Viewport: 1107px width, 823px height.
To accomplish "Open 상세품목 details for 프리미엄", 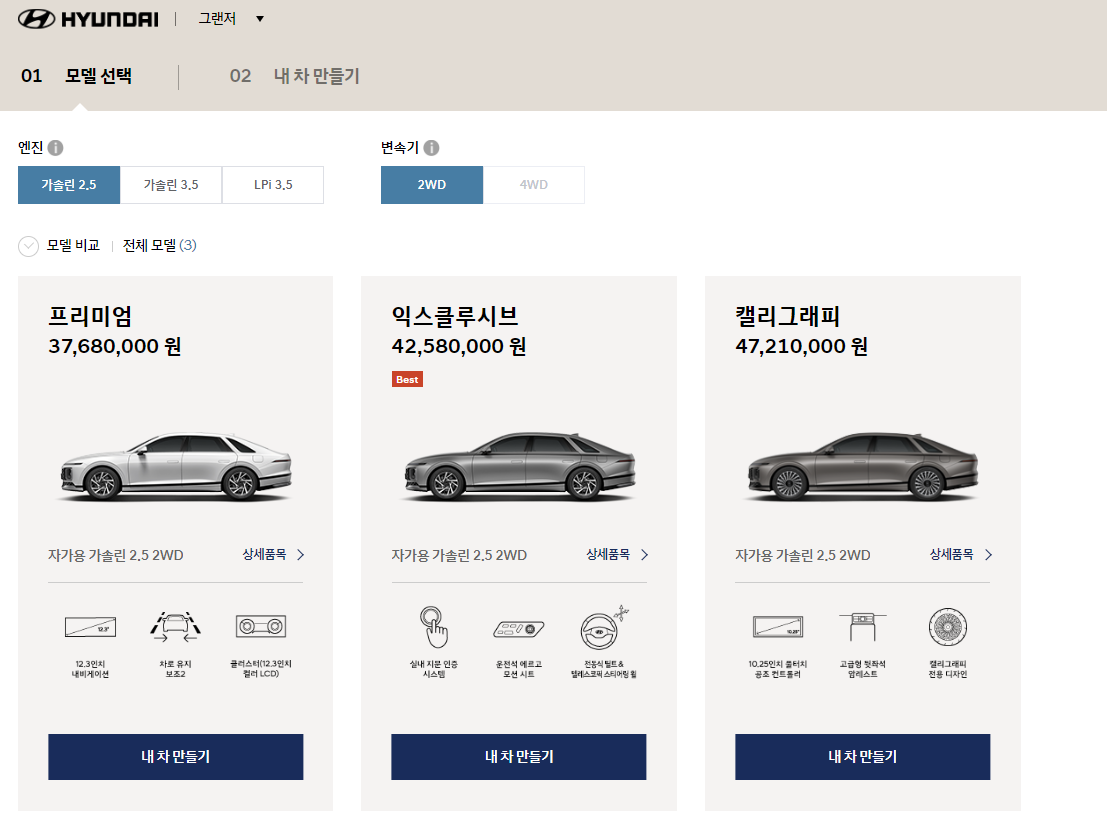I will (265, 555).
